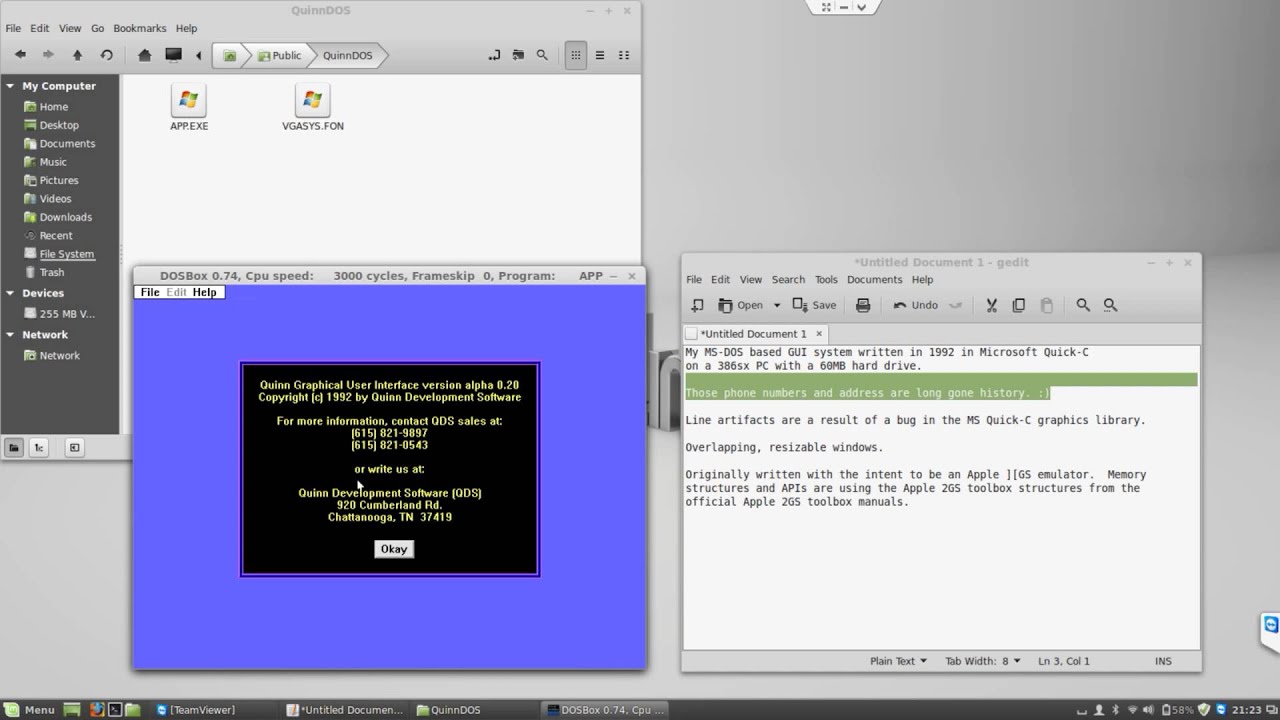Show the tree view in the sidebar
The height and width of the screenshot is (720, 1280).
(x=38, y=447)
